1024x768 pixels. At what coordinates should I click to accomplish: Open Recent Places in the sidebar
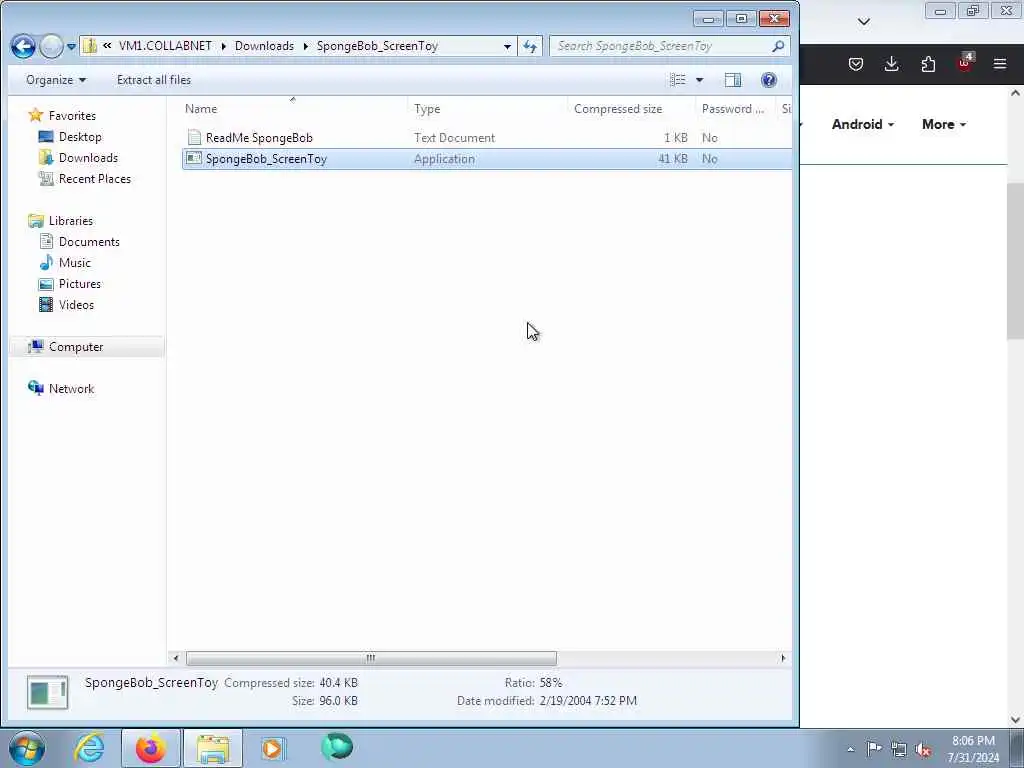point(95,179)
